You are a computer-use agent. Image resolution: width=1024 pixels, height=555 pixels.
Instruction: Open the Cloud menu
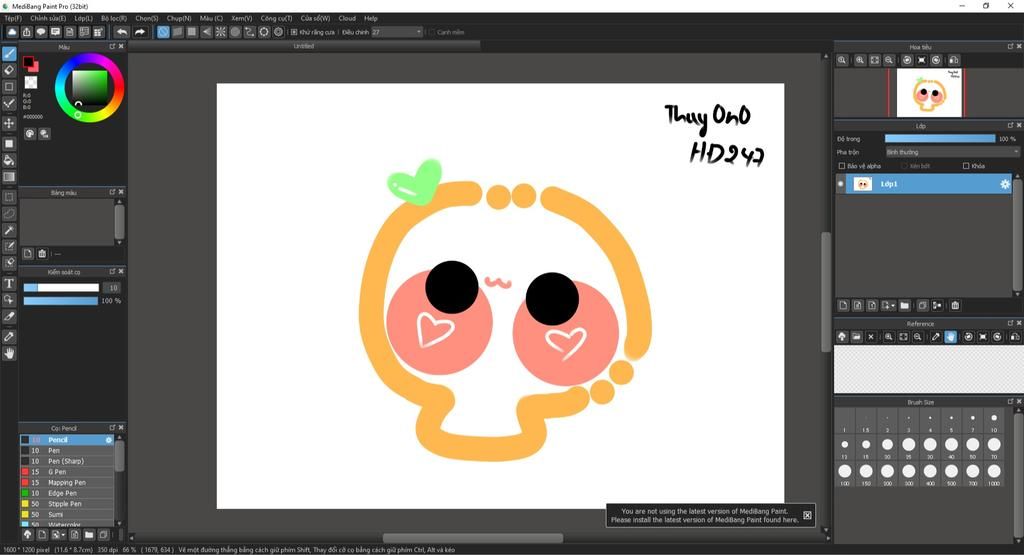pyautogui.click(x=347, y=18)
